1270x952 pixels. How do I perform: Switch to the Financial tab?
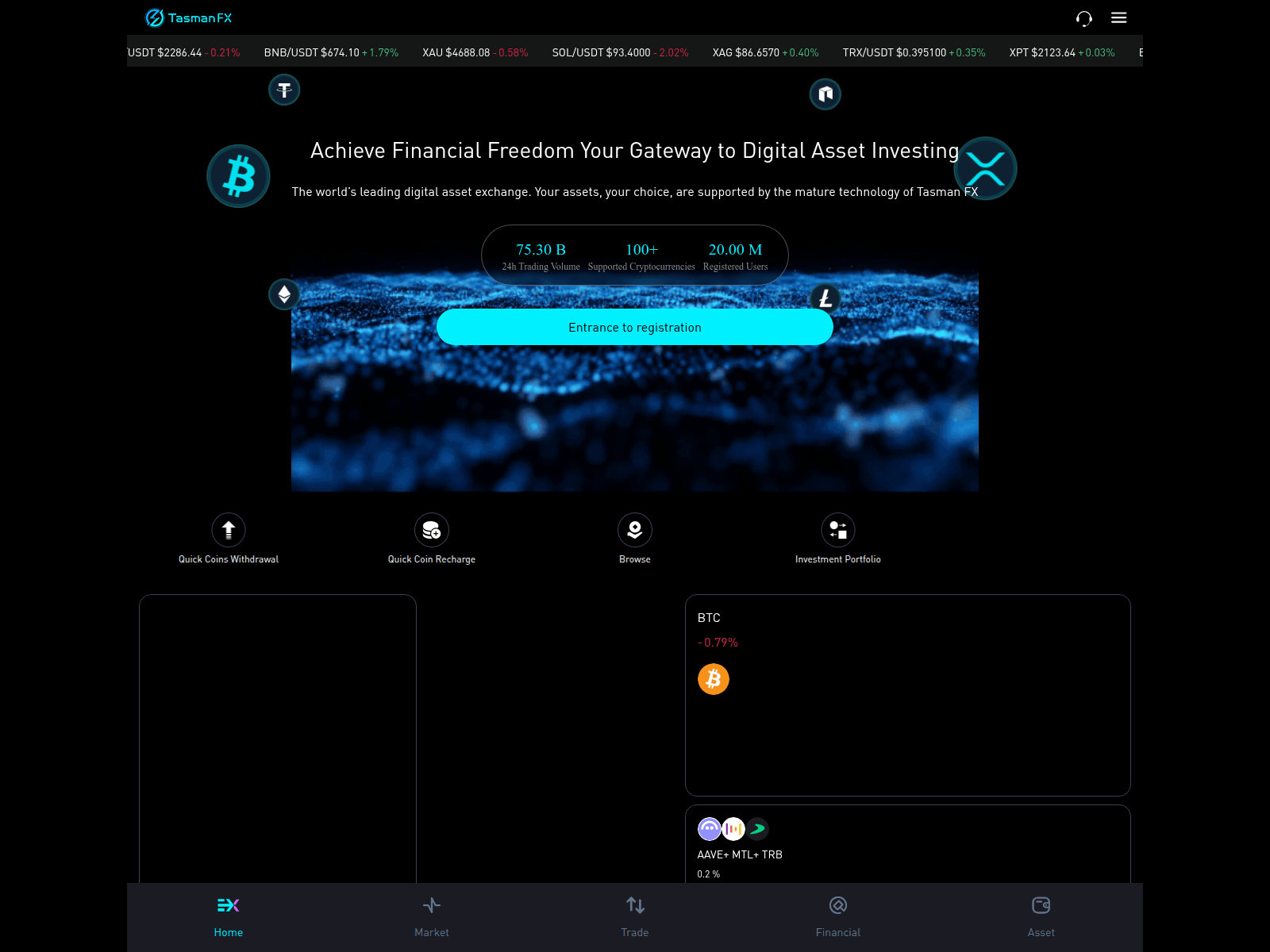coord(838,917)
